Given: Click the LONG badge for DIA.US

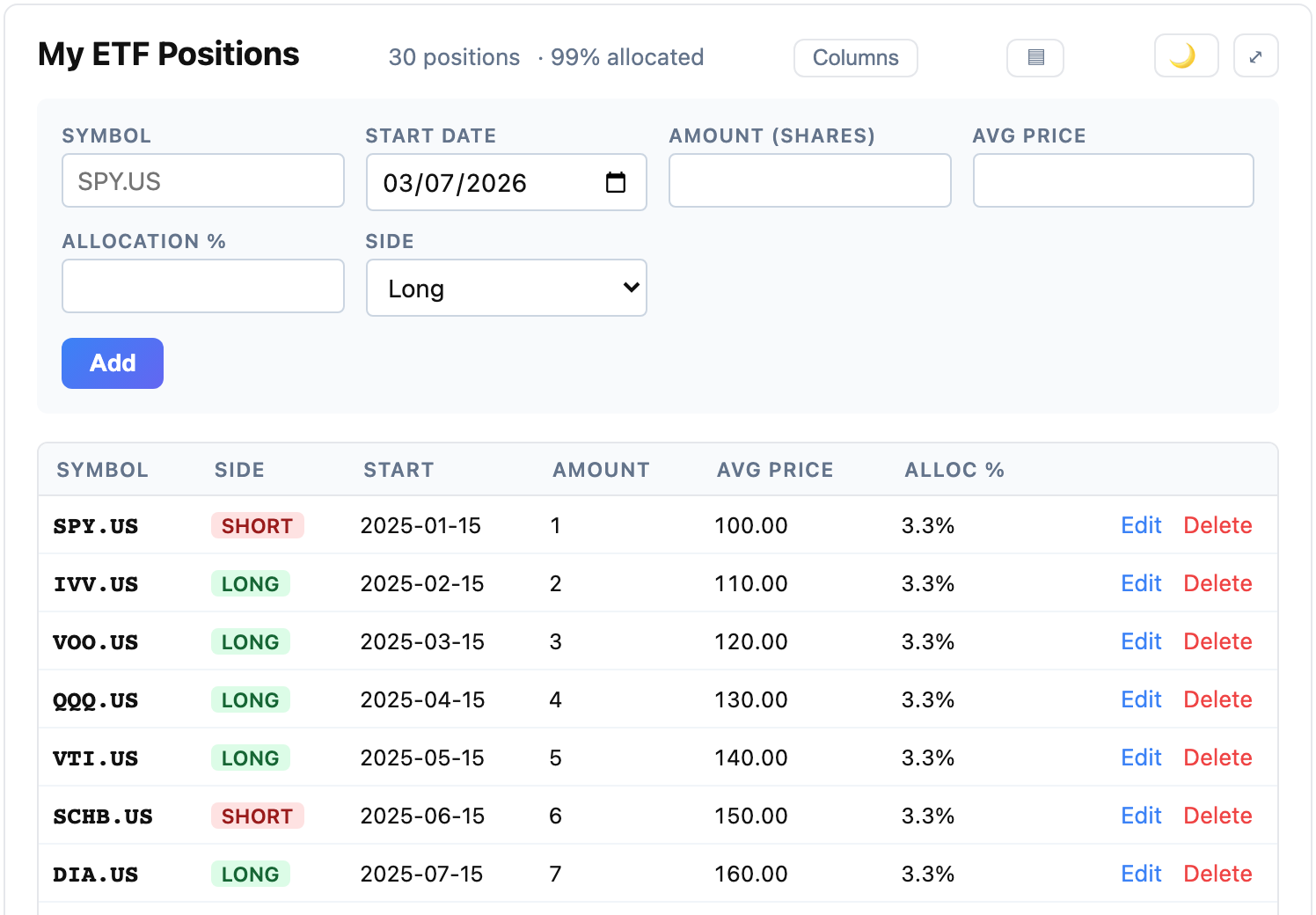Looking at the screenshot, I should 250,874.
